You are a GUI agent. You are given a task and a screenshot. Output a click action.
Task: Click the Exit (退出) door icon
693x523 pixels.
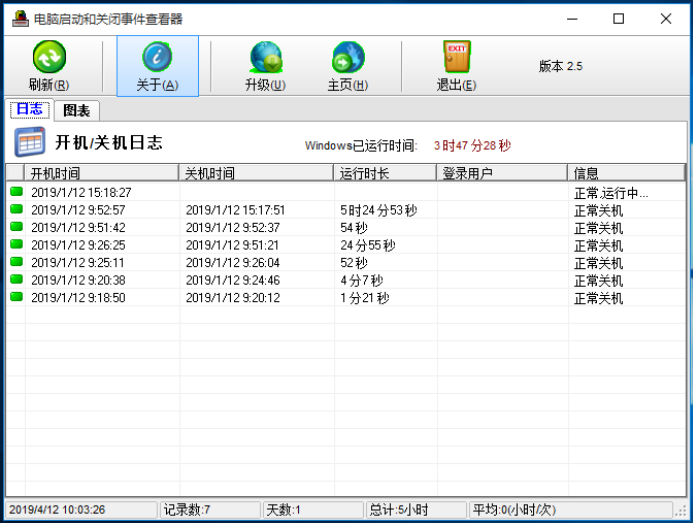pos(456,58)
